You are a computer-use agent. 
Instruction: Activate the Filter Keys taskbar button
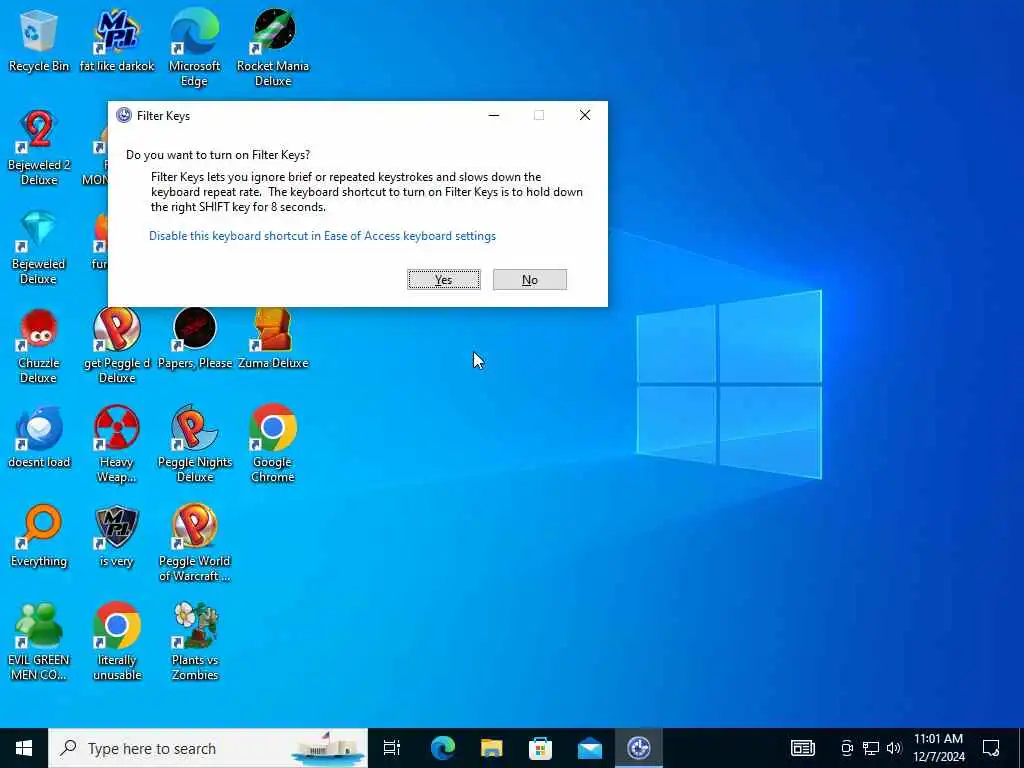[x=639, y=748]
